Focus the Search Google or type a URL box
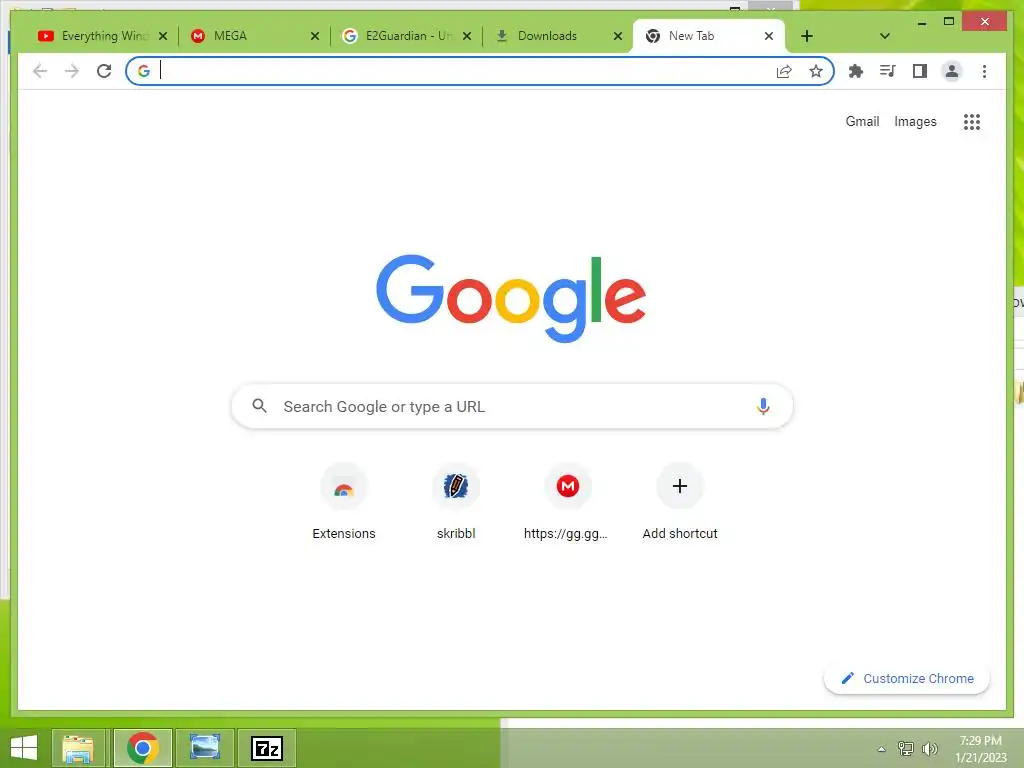This screenshot has height=768, width=1024. (x=512, y=406)
